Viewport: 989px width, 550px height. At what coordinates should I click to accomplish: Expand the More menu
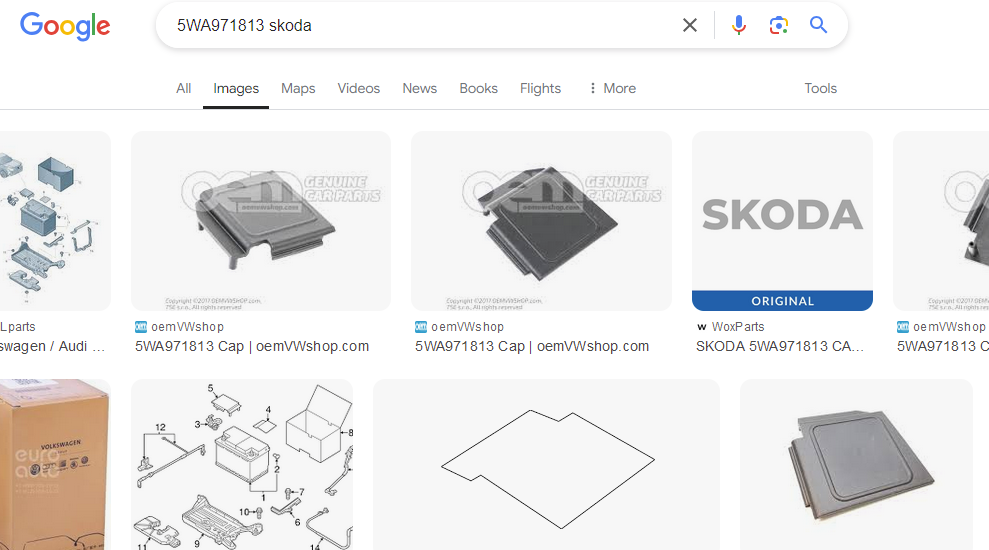click(x=612, y=88)
